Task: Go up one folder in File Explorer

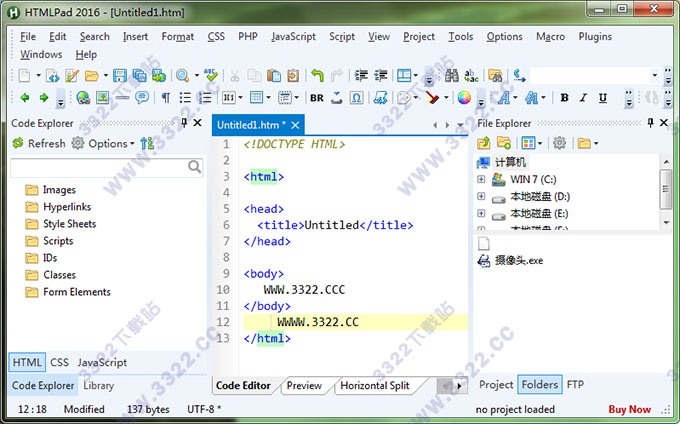Action: point(484,143)
